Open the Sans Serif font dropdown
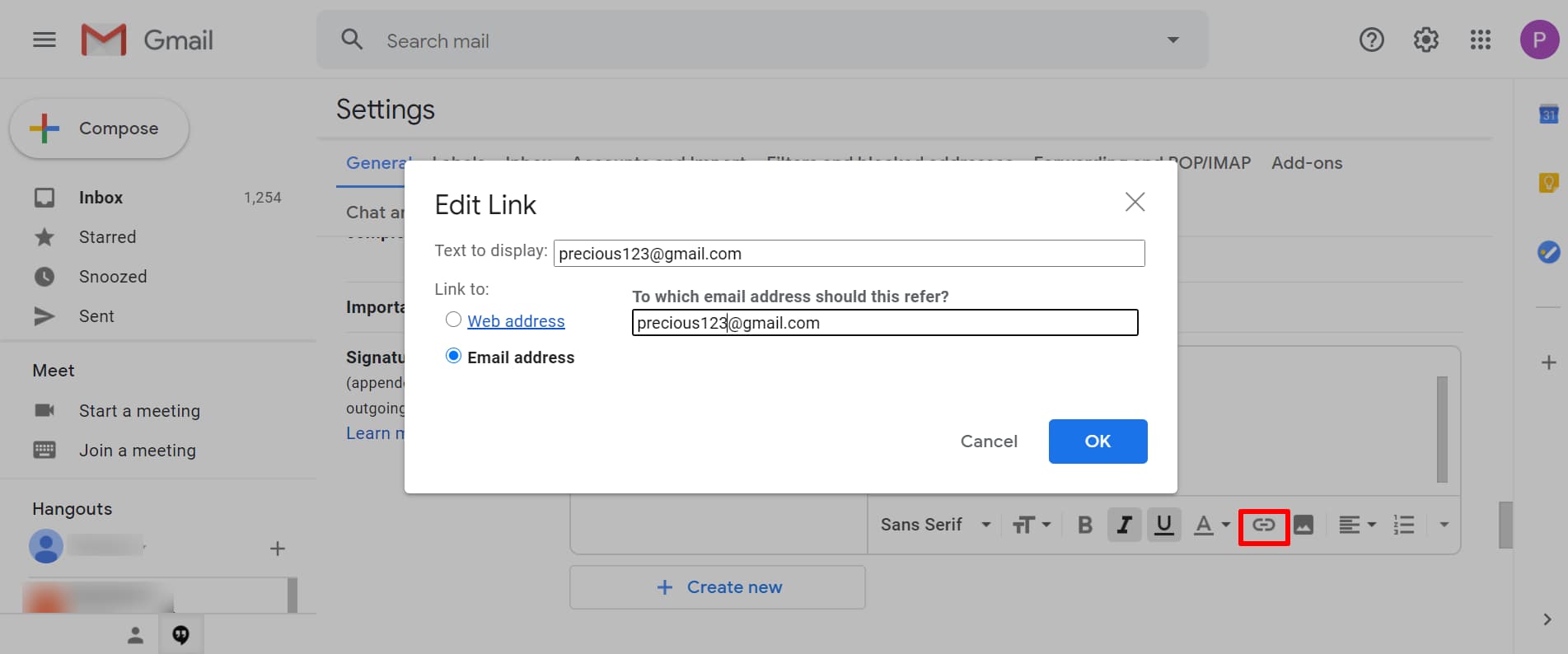Viewport: 1568px width, 654px height. [935, 525]
